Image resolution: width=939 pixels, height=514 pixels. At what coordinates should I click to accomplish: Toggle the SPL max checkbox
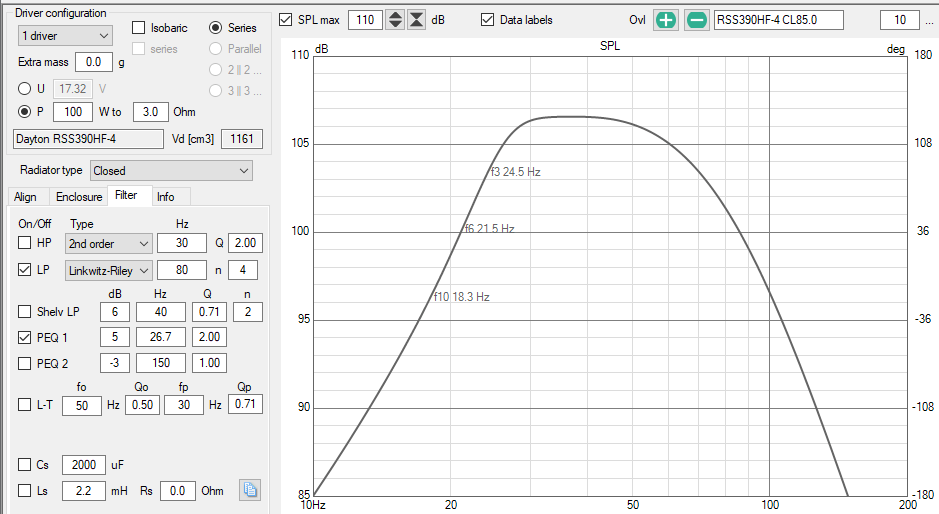pyautogui.click(x=286, y=20)
